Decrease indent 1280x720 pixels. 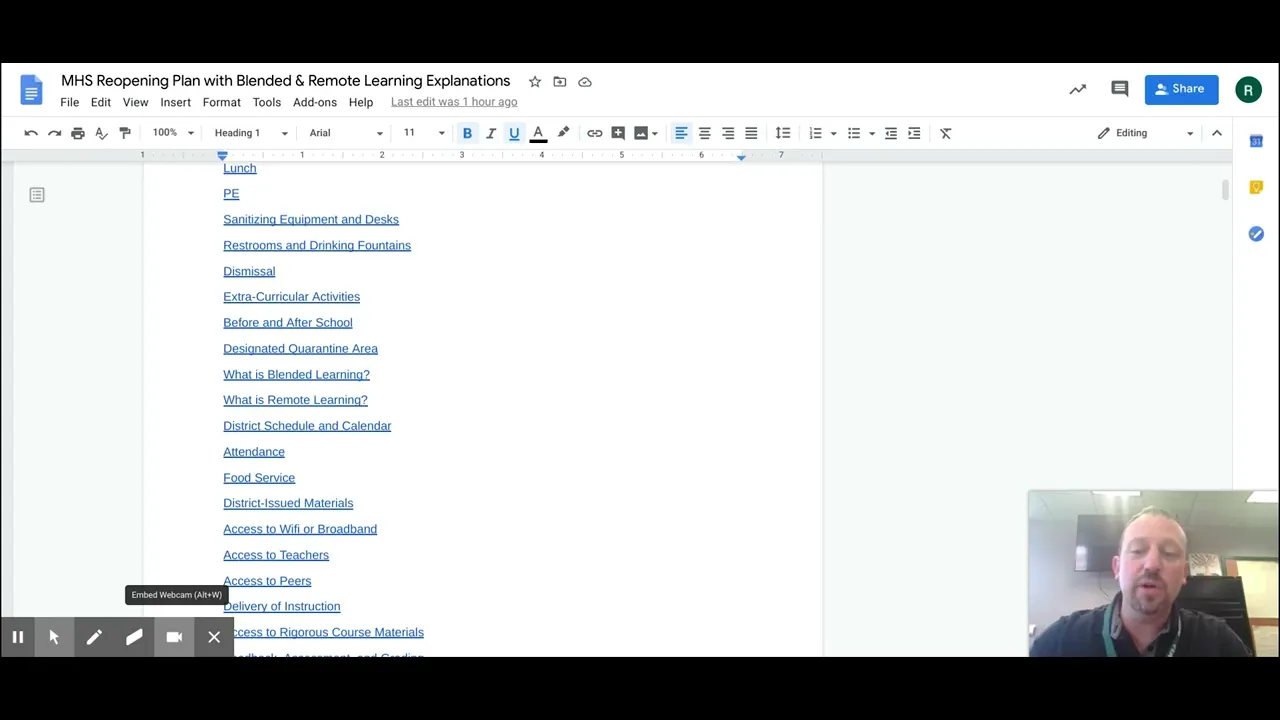[x=891, y=133]
